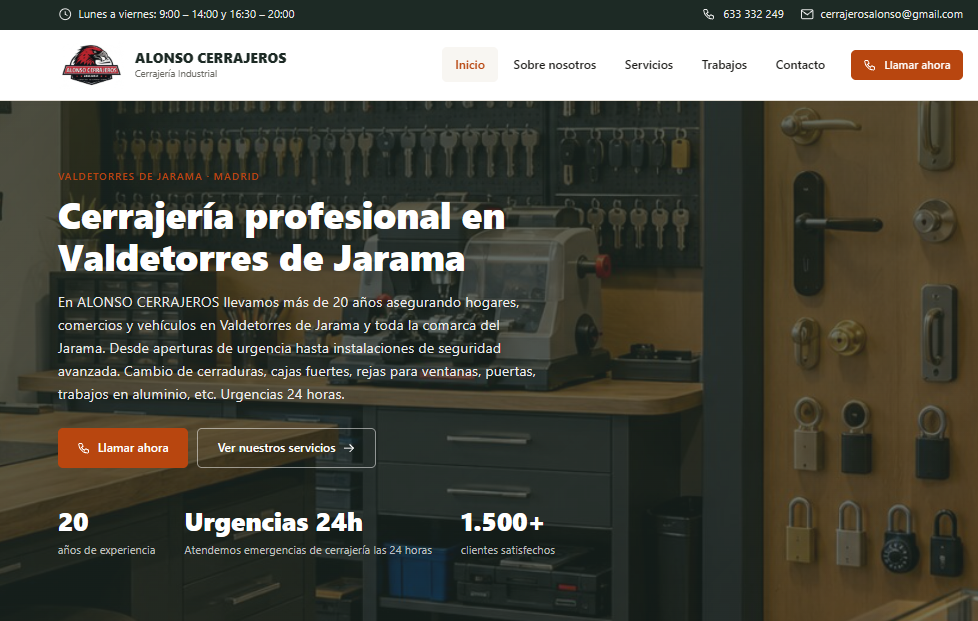Open Ver nuestros servicios button
This screenshot has width=978, height=621.
pos(286,448)
